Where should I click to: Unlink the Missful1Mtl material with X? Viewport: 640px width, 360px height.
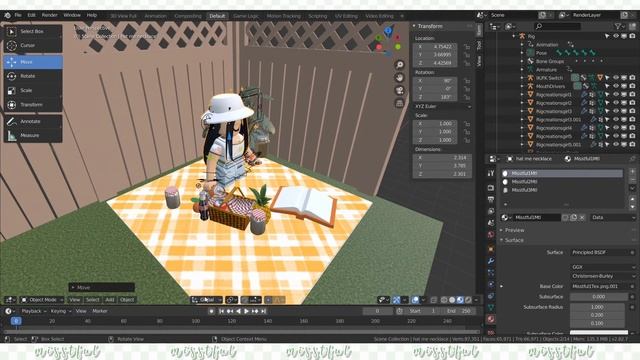point(582,218)
